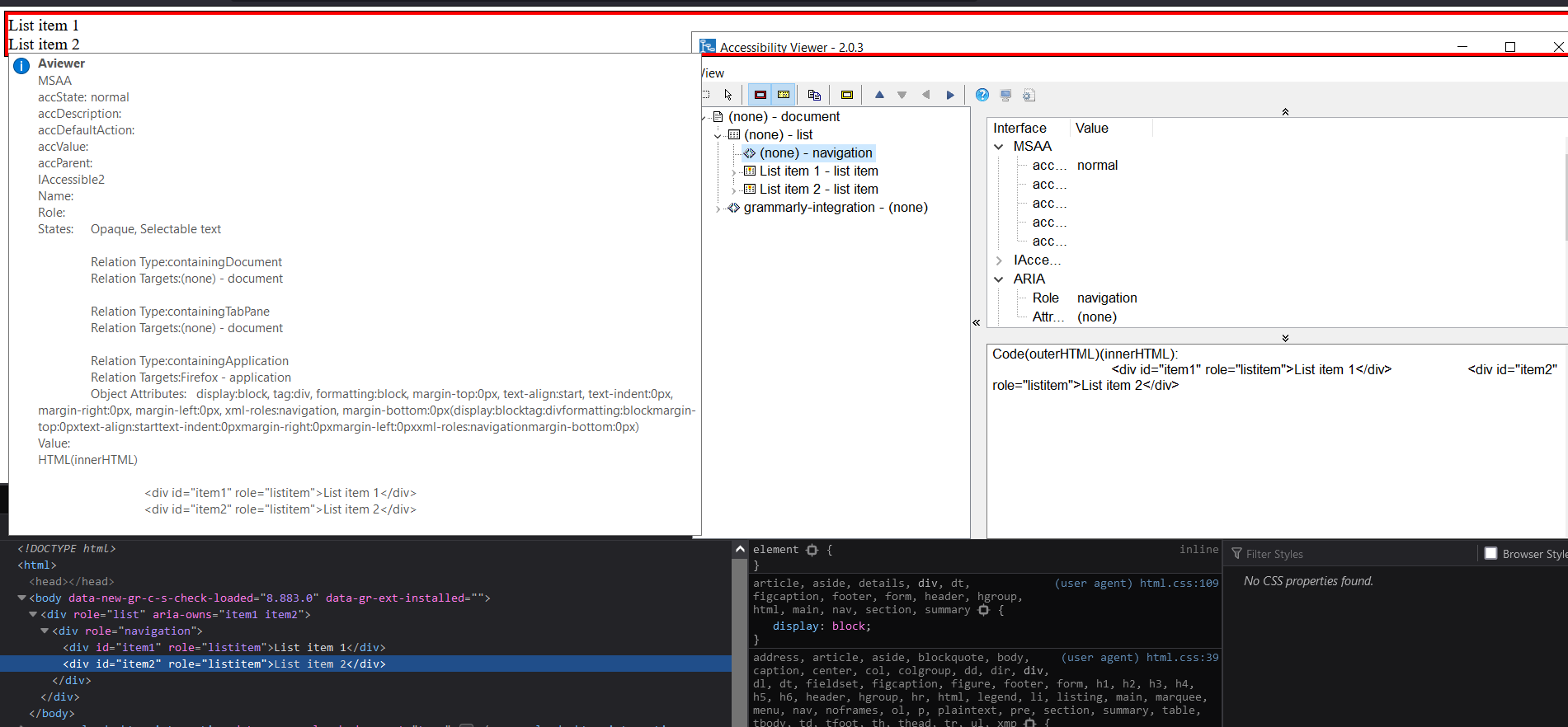Viewport: 1568px width, 727px height.
Task: Collapse the MSAA group in the properties panel
Action: [x=999, y=147]
